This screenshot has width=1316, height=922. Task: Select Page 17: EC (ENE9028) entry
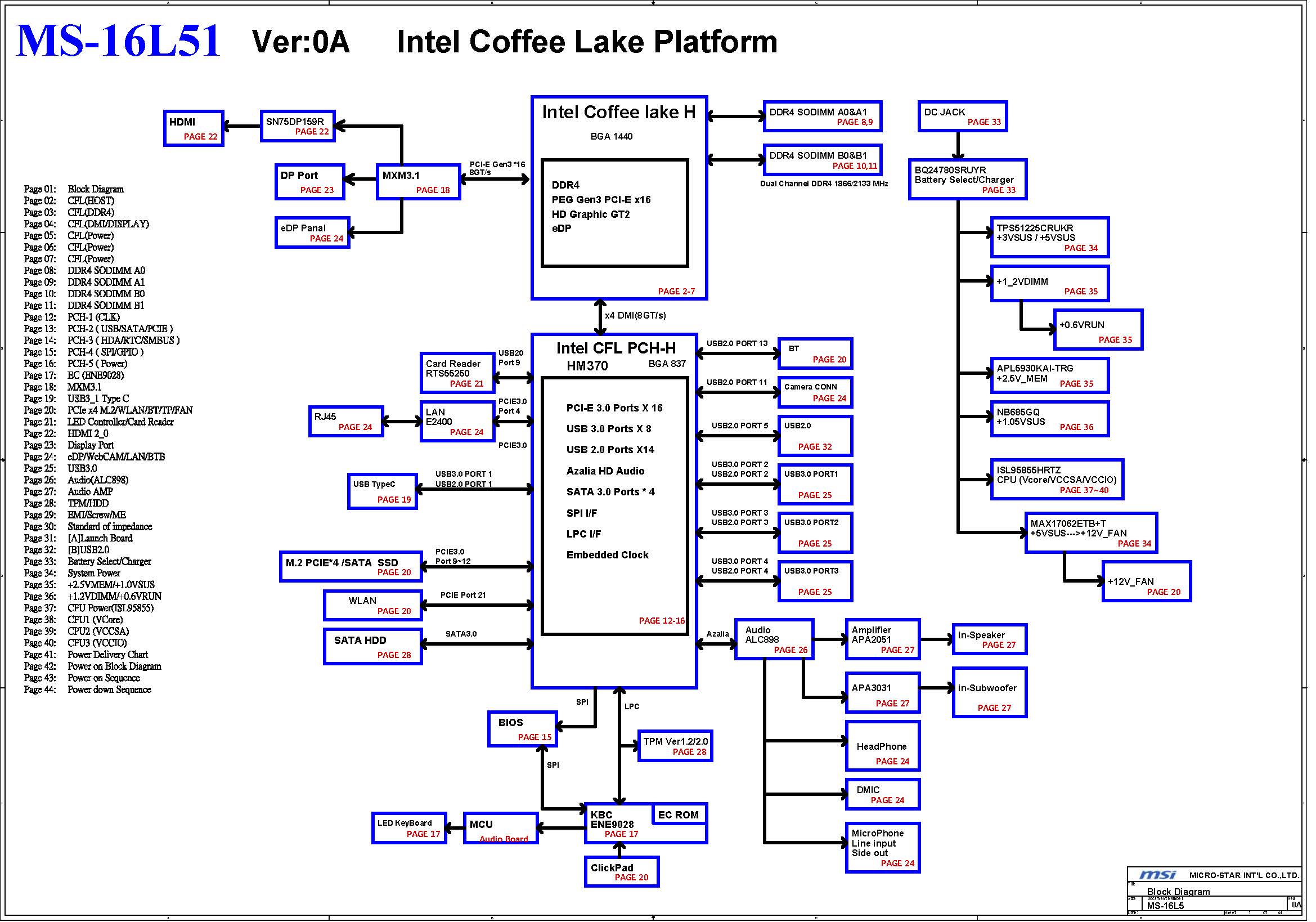(x=74, y=375)
